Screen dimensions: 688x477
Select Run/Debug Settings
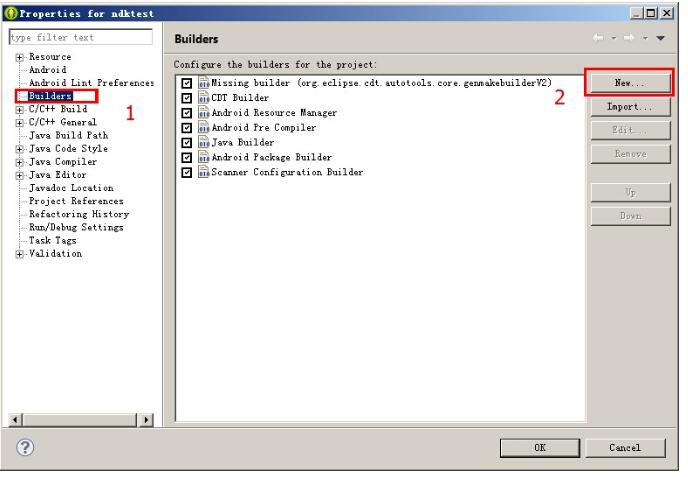[x=76, y=227]
